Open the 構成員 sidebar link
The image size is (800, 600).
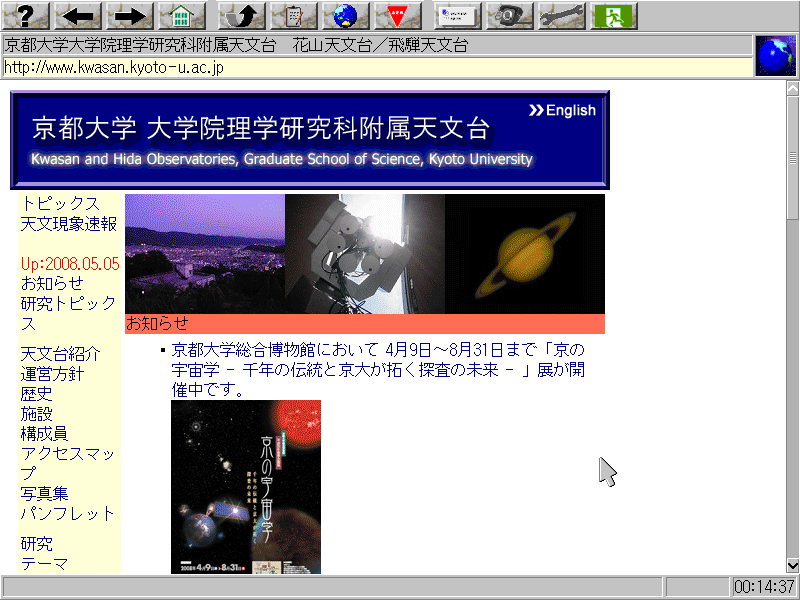[44, 433]
